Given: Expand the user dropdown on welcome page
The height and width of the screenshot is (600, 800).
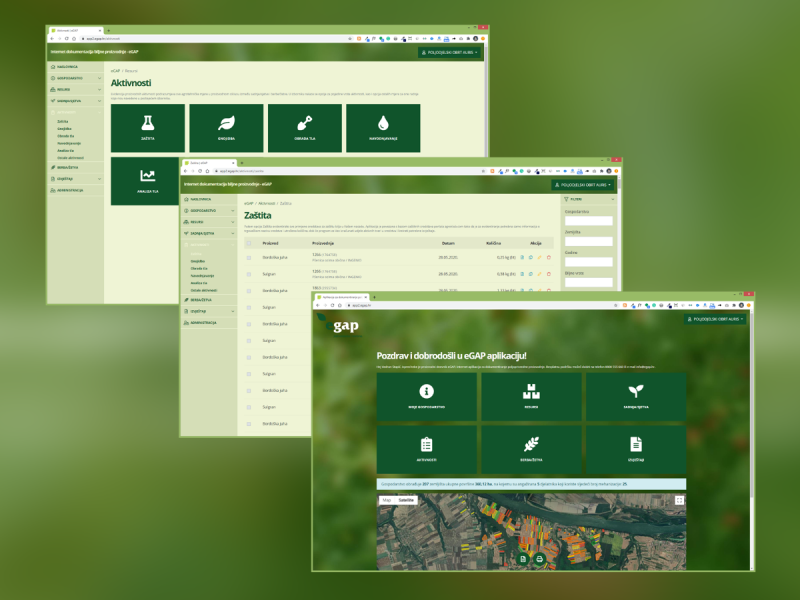Looking at the screenshot, I should click(x=714, y=319).
